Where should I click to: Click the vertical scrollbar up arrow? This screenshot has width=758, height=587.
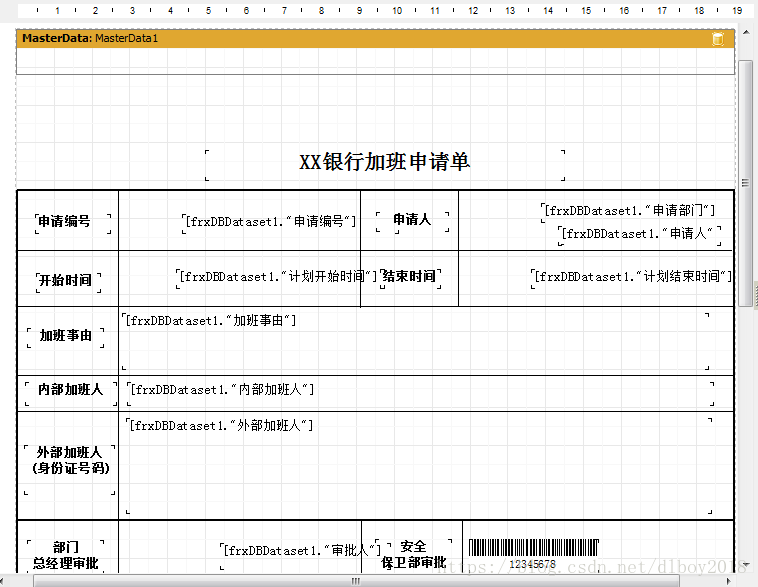pyautogui.click(x=746, y=32)
